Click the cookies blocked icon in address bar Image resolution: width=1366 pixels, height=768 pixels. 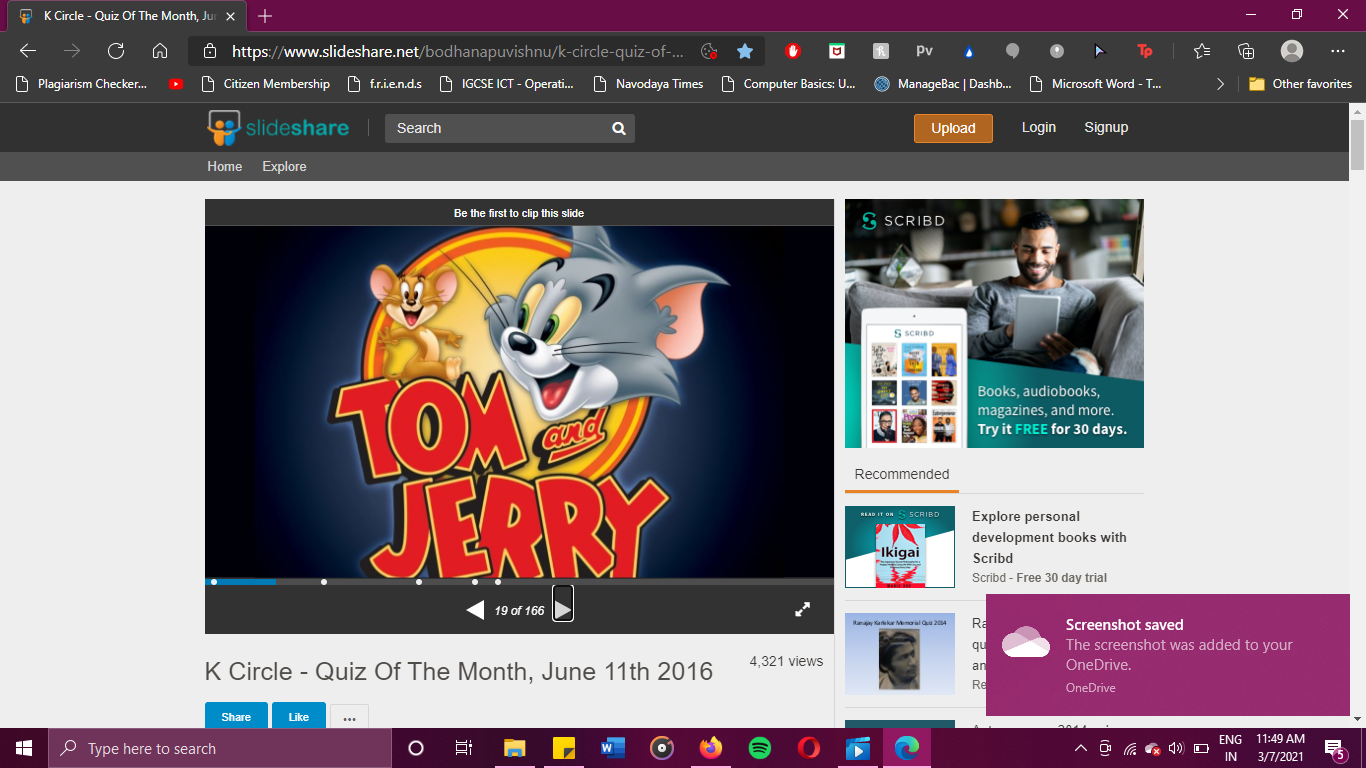click(x=709, y=51)
